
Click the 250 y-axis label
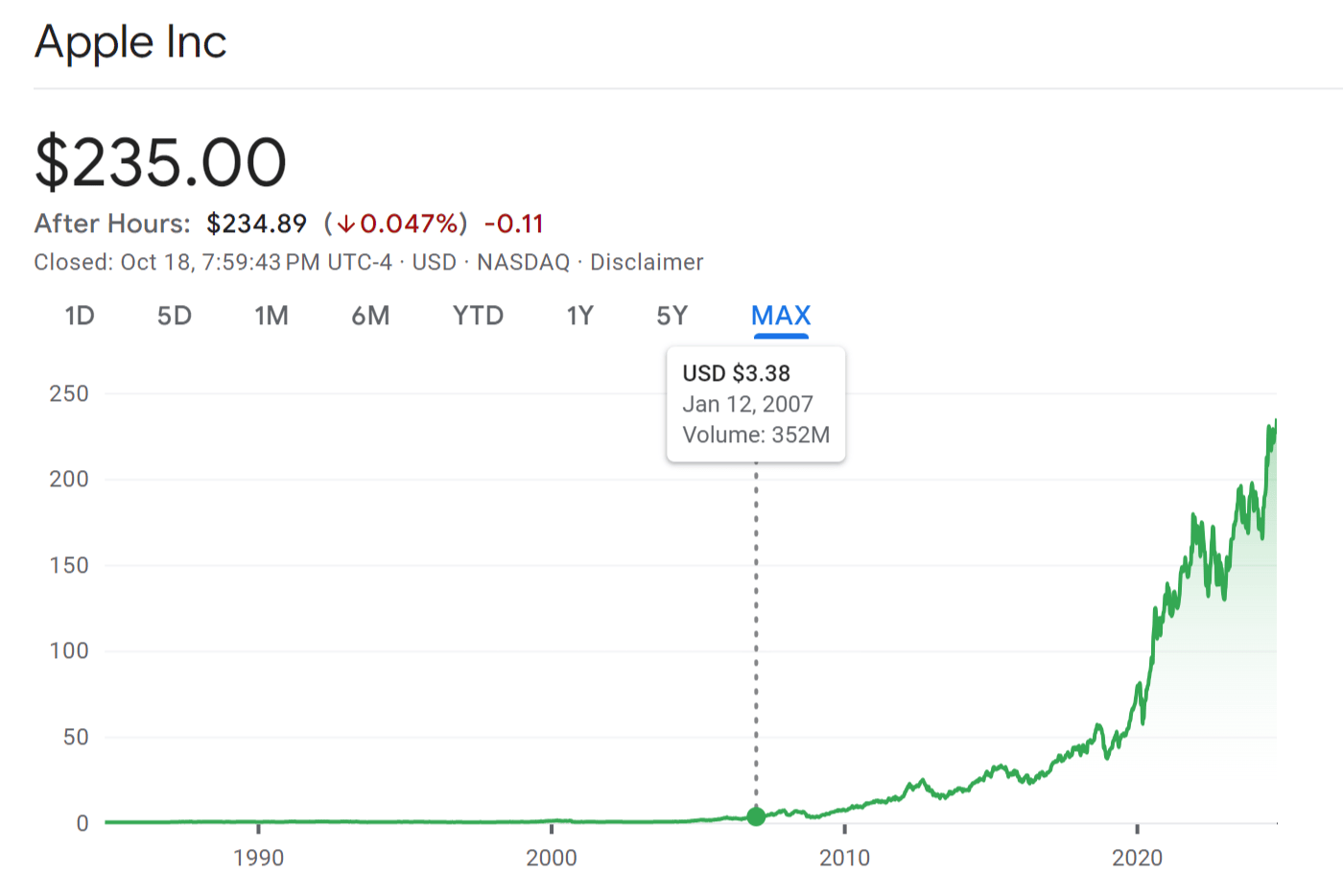click(69, 393)
